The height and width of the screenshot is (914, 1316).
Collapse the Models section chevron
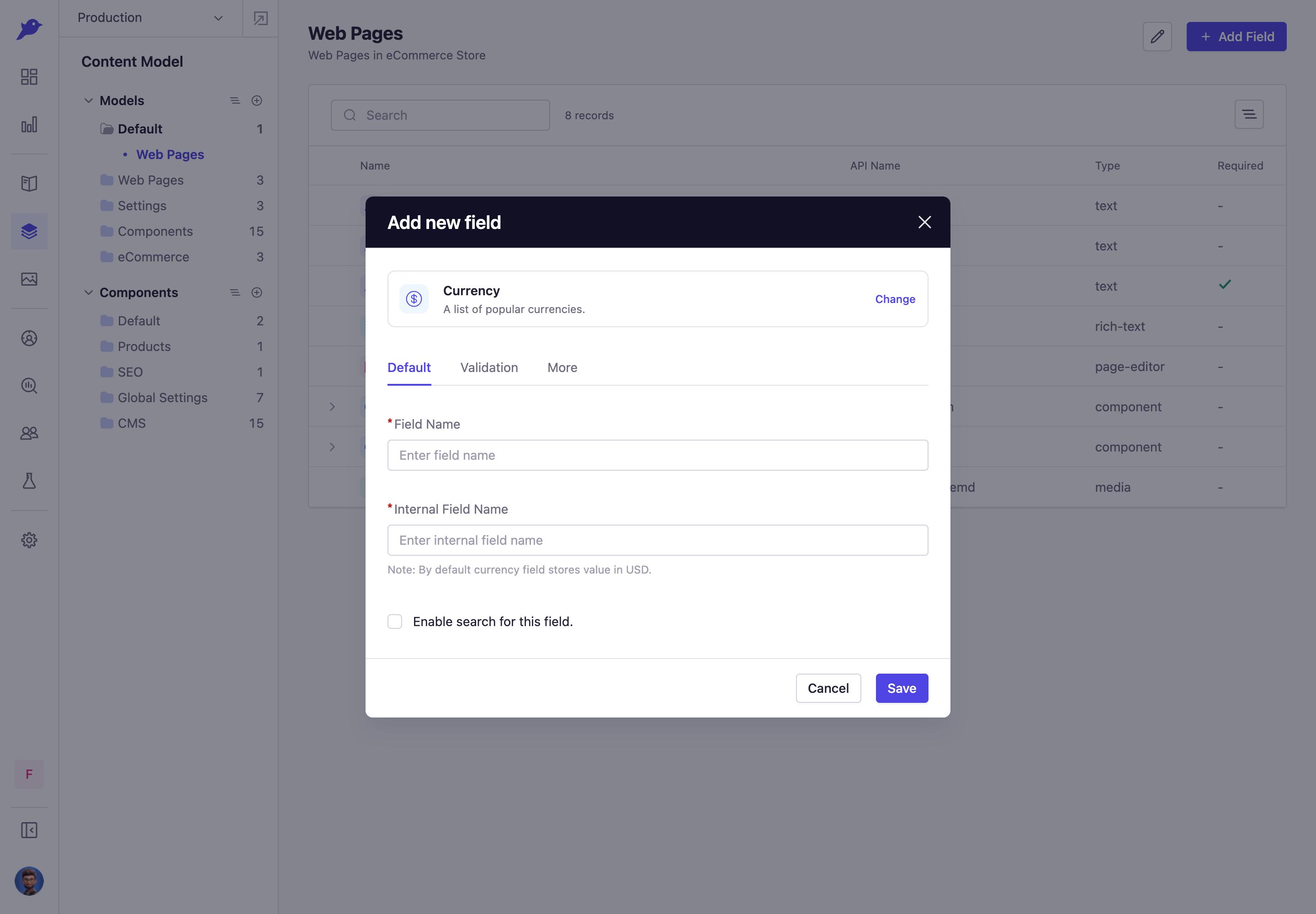click(89, 101)
